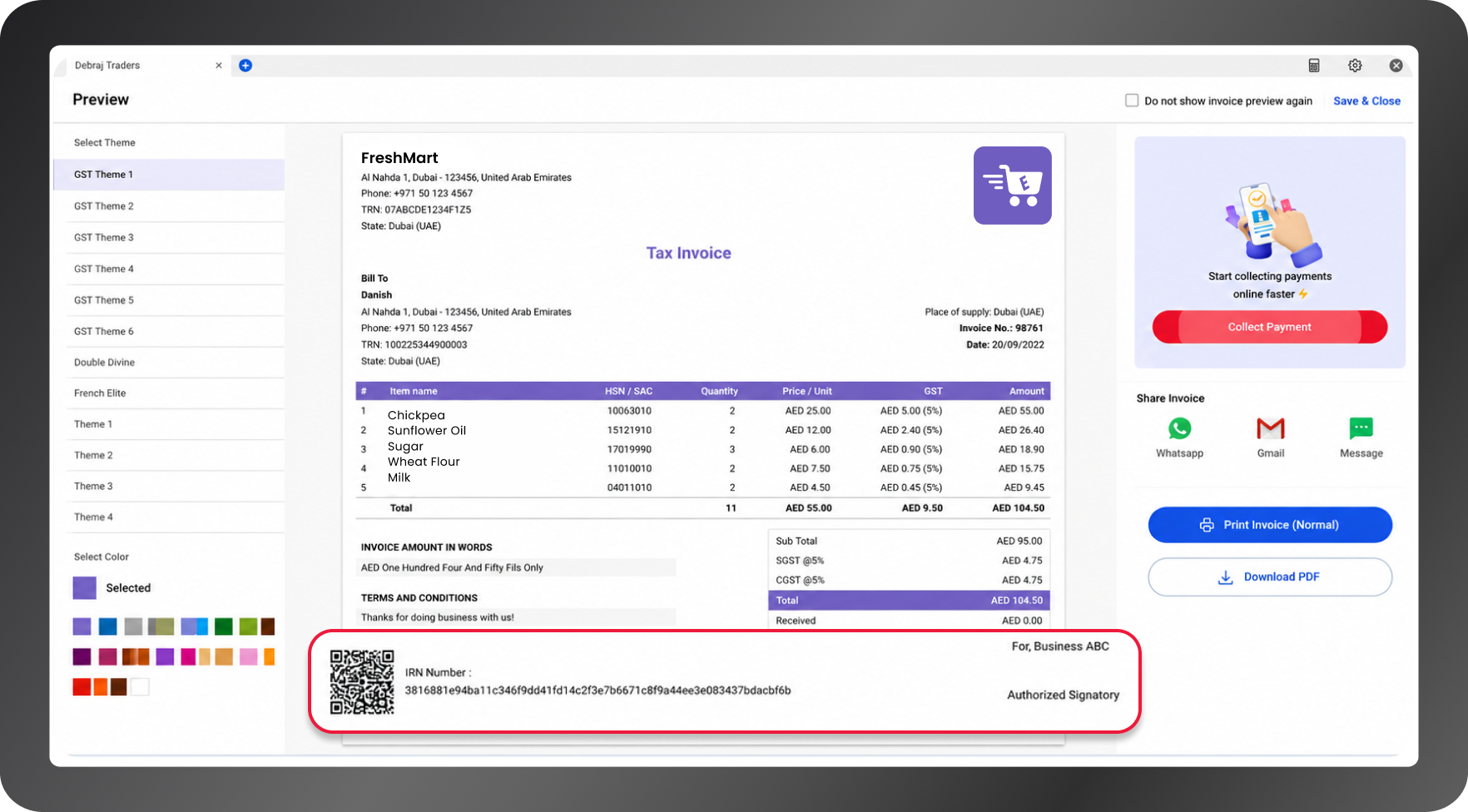
Task: Select the white color swatch
Action: (140, 687)
